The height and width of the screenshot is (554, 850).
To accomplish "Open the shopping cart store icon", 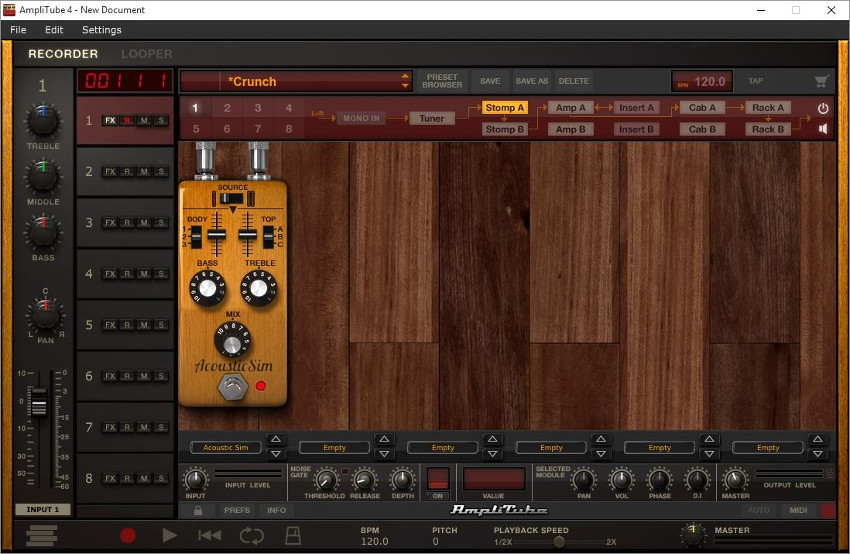I will click(x=821, y=81).
